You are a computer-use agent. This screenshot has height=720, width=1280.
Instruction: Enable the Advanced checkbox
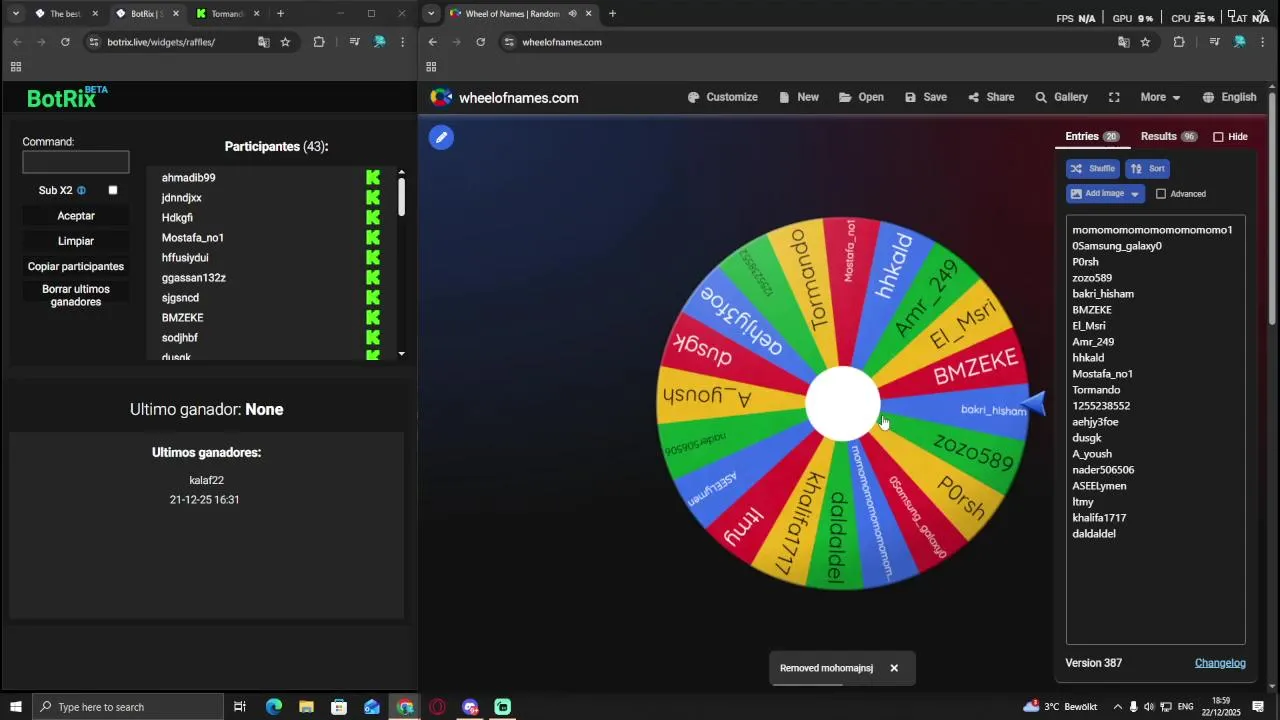point(1161,194)
